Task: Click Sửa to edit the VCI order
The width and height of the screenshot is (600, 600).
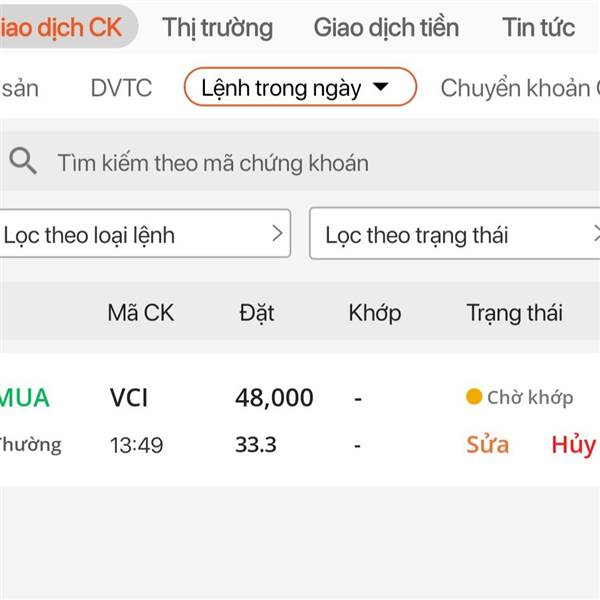Action: [x=487, y=445]
